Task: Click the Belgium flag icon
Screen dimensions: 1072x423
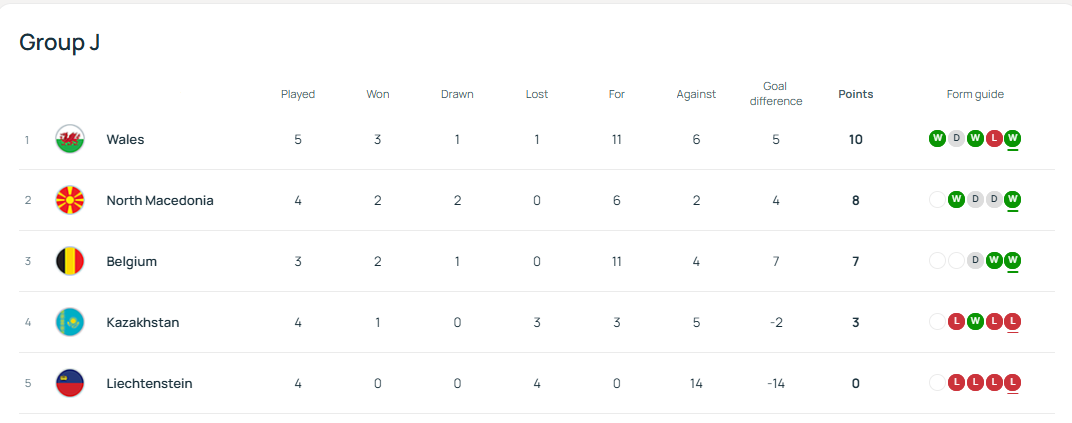Action: click(70, 261)
